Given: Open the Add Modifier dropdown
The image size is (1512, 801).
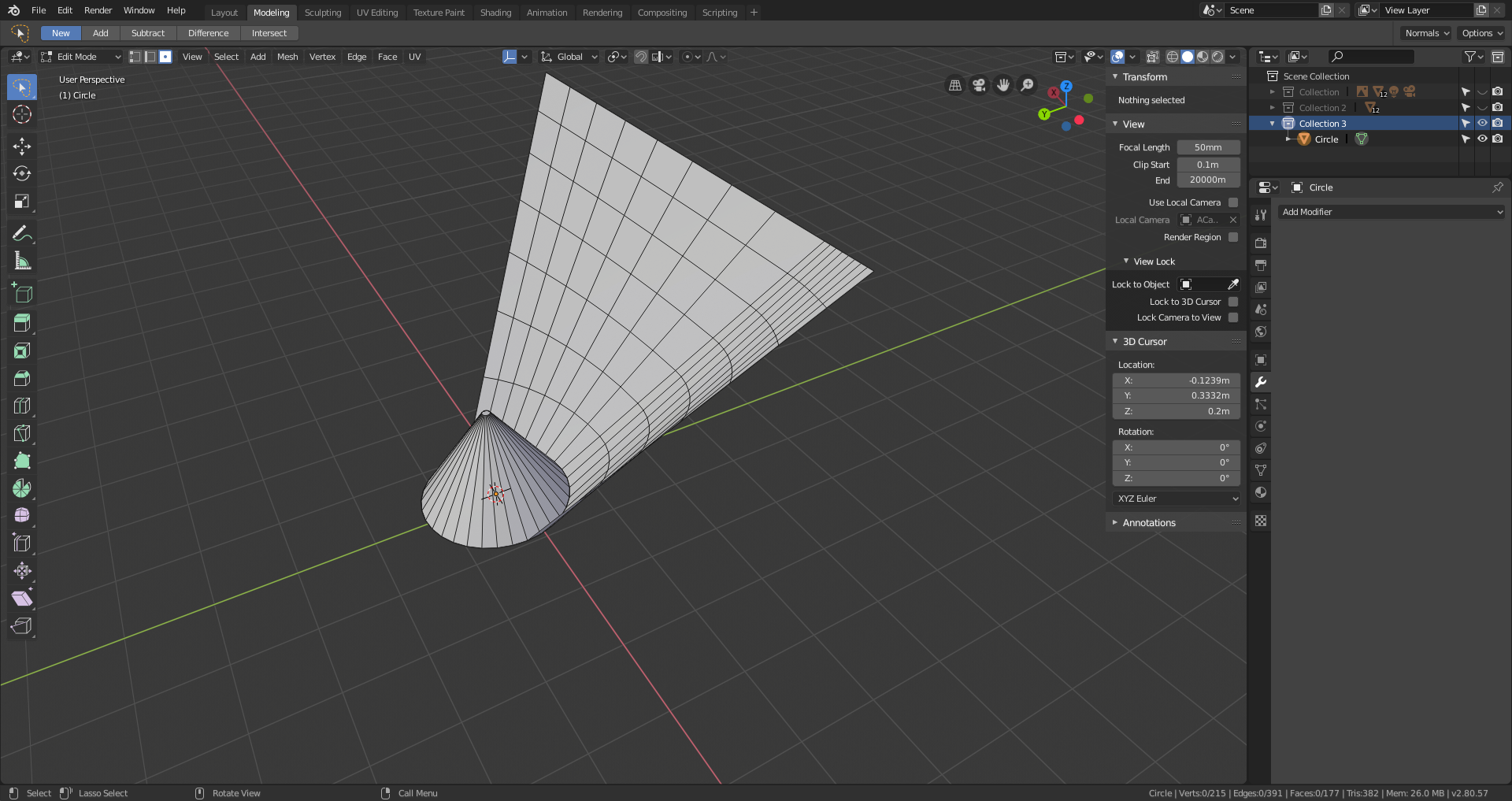Looking at the screenshot, I should click(x=1392, y=212).
